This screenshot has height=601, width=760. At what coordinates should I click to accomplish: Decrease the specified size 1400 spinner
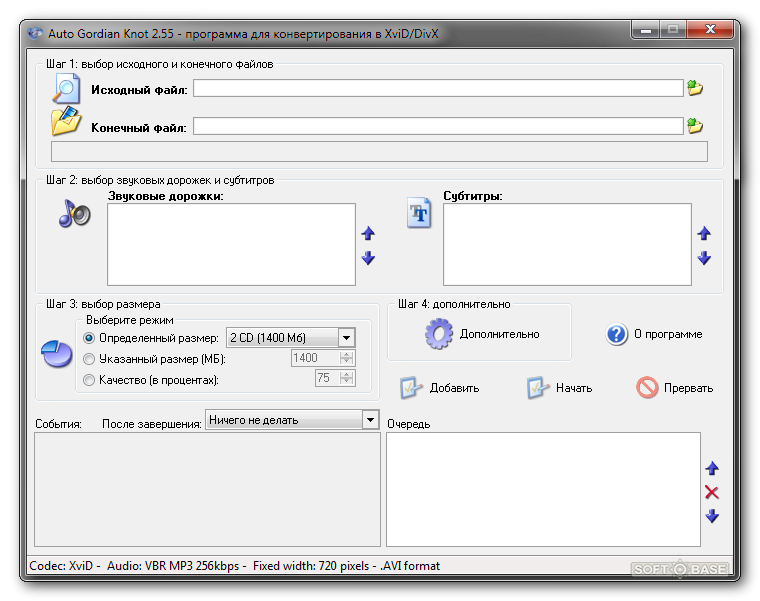[x=346, y=362]
